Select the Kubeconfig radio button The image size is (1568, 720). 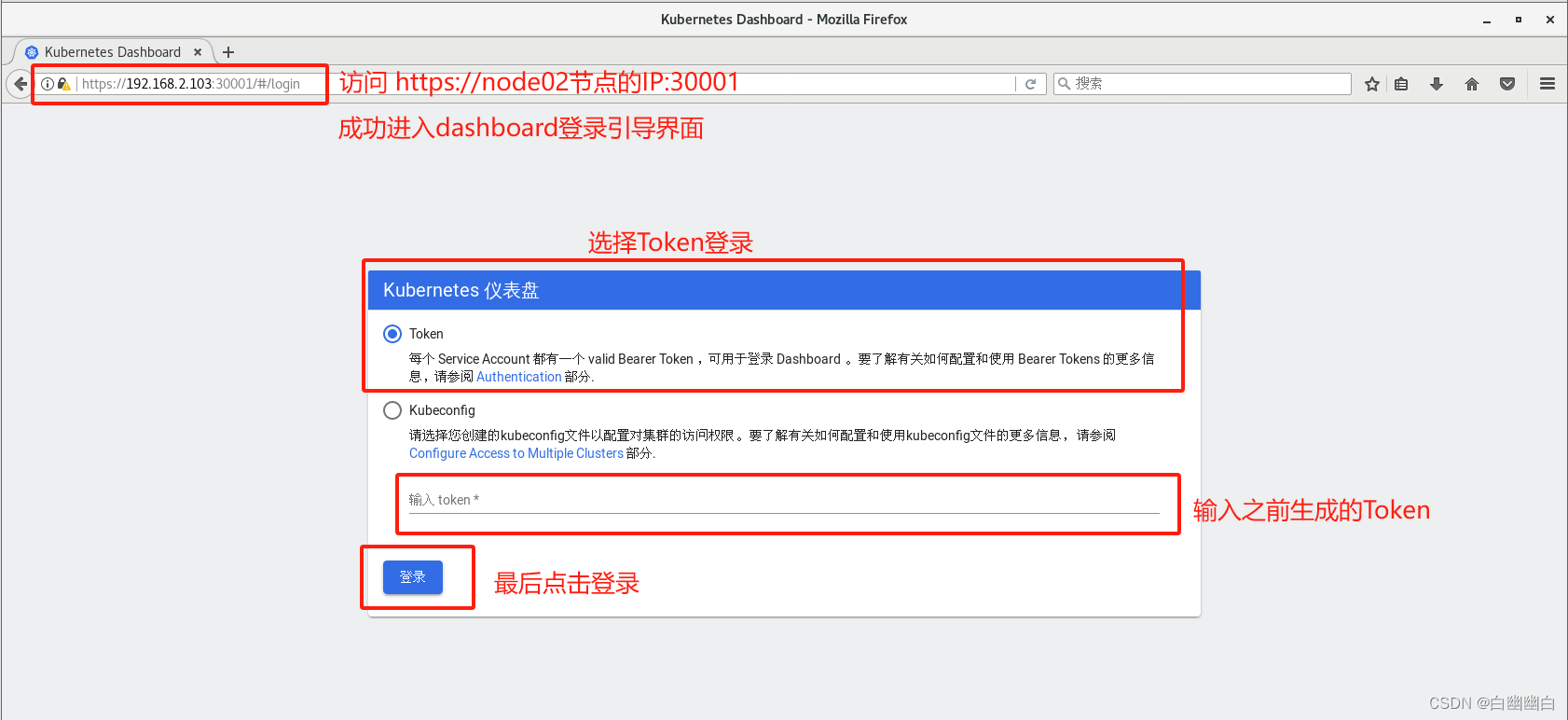tap(392, 410)
